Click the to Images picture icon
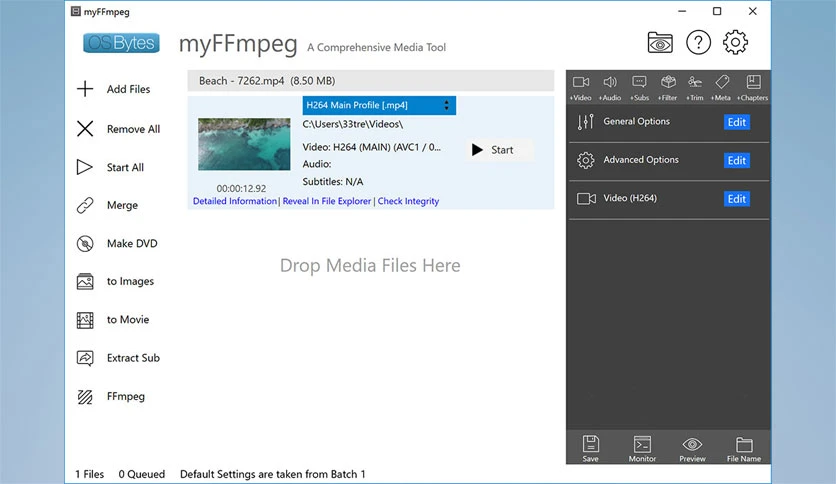836x484 pixels. point(85,281)
